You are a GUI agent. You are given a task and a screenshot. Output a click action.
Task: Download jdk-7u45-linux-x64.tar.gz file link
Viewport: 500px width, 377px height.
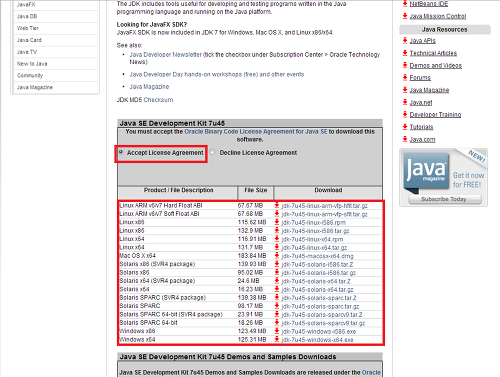click(x=314, y=248)
